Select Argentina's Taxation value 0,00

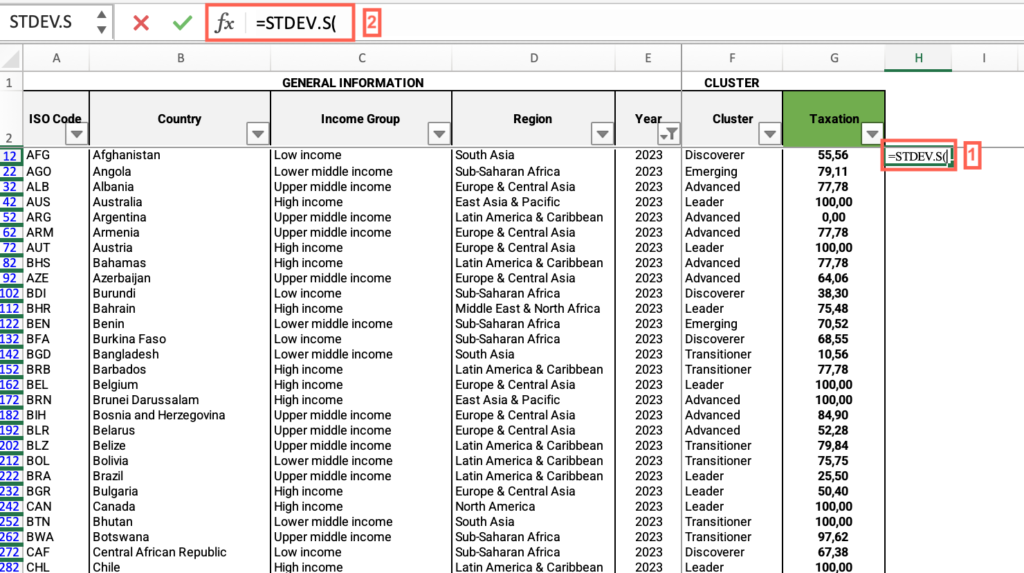pyautogui.click(x=833, y=217)
